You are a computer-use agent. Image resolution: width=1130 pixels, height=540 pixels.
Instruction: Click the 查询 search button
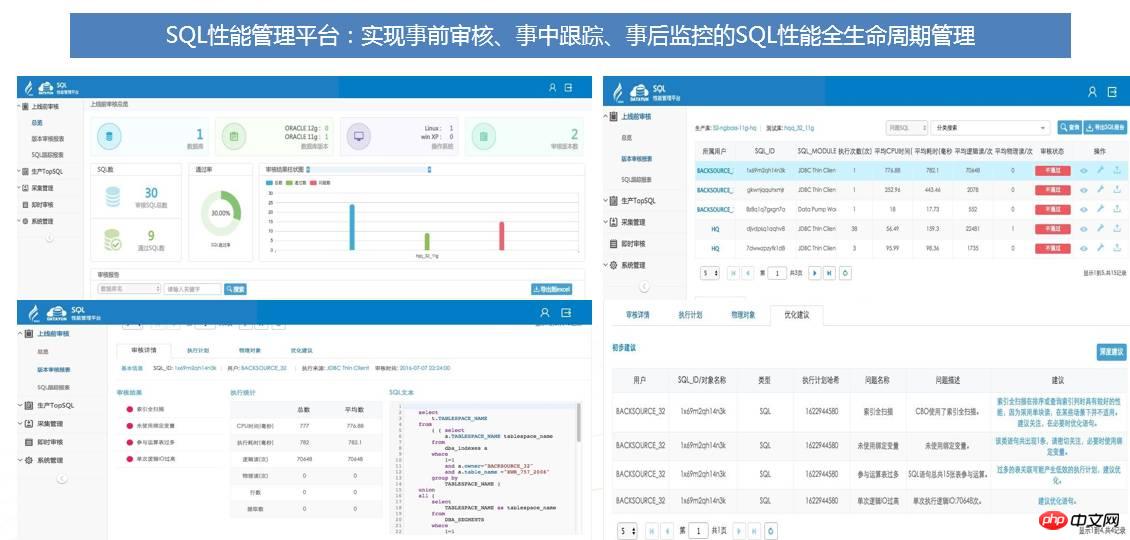(x=1069, y=128)
